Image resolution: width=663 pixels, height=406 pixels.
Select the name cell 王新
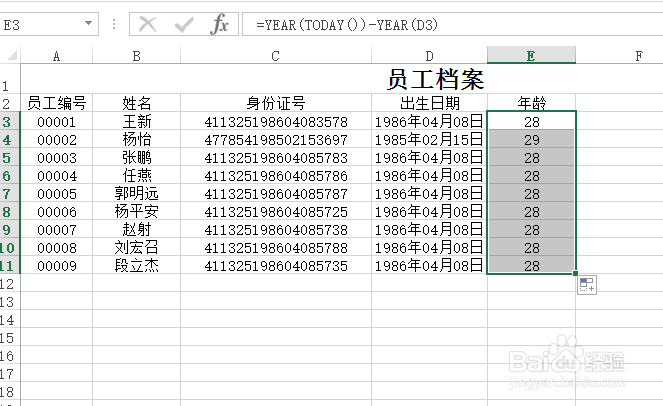tap(137, 122)
